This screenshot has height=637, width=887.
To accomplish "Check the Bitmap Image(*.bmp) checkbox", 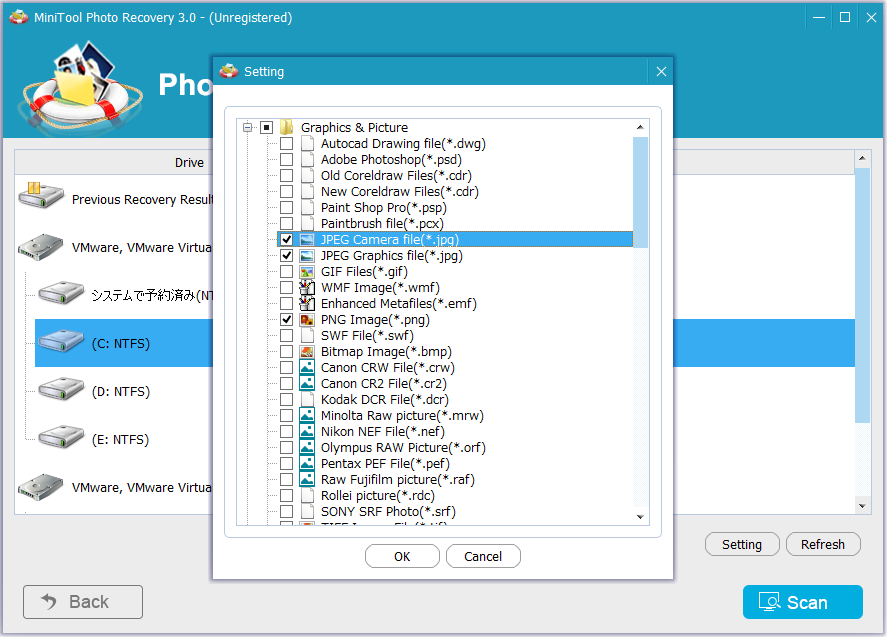I will click(287, 351).
